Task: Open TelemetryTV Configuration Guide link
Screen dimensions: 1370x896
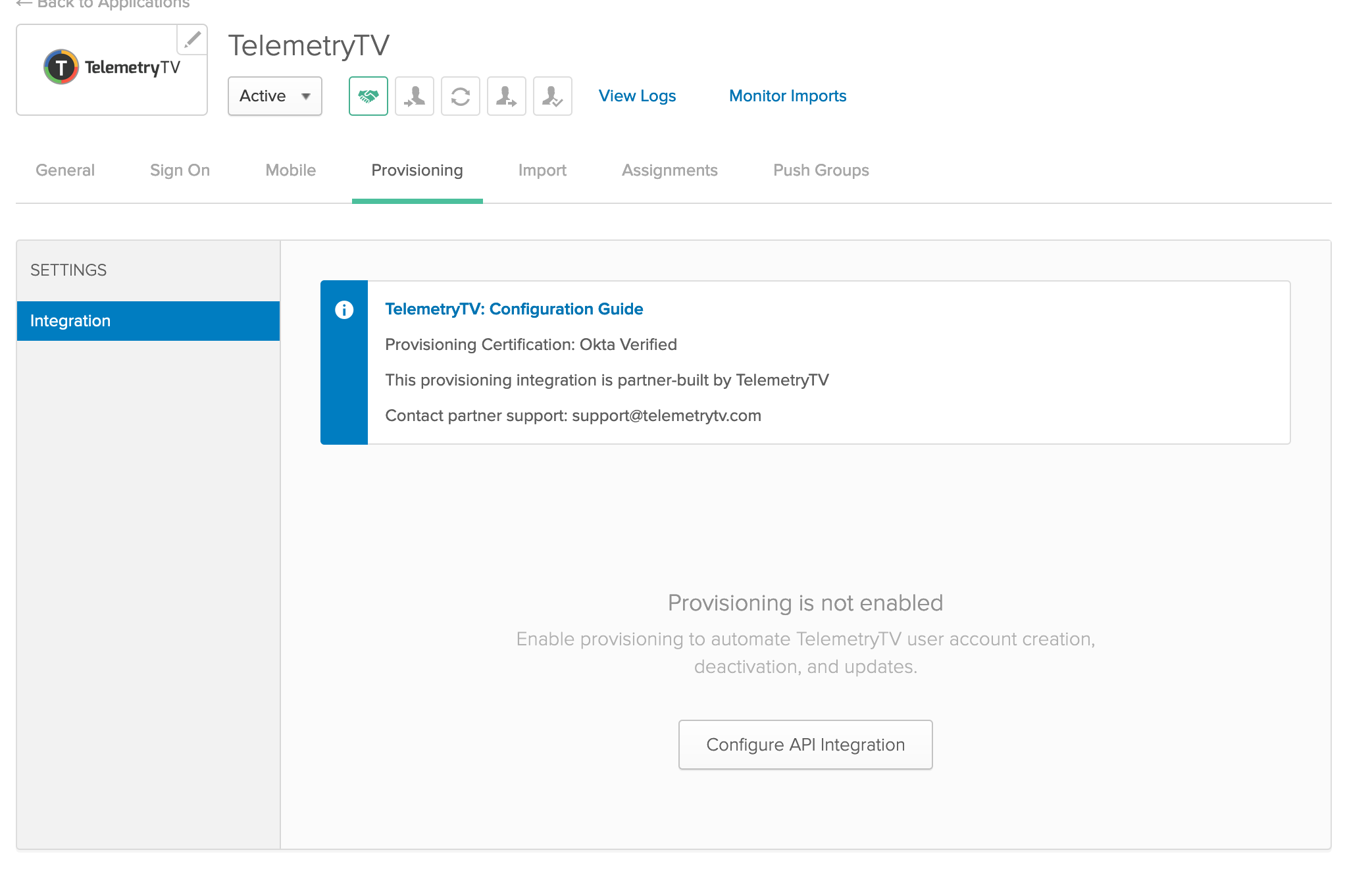Action: tap(514, 309)
